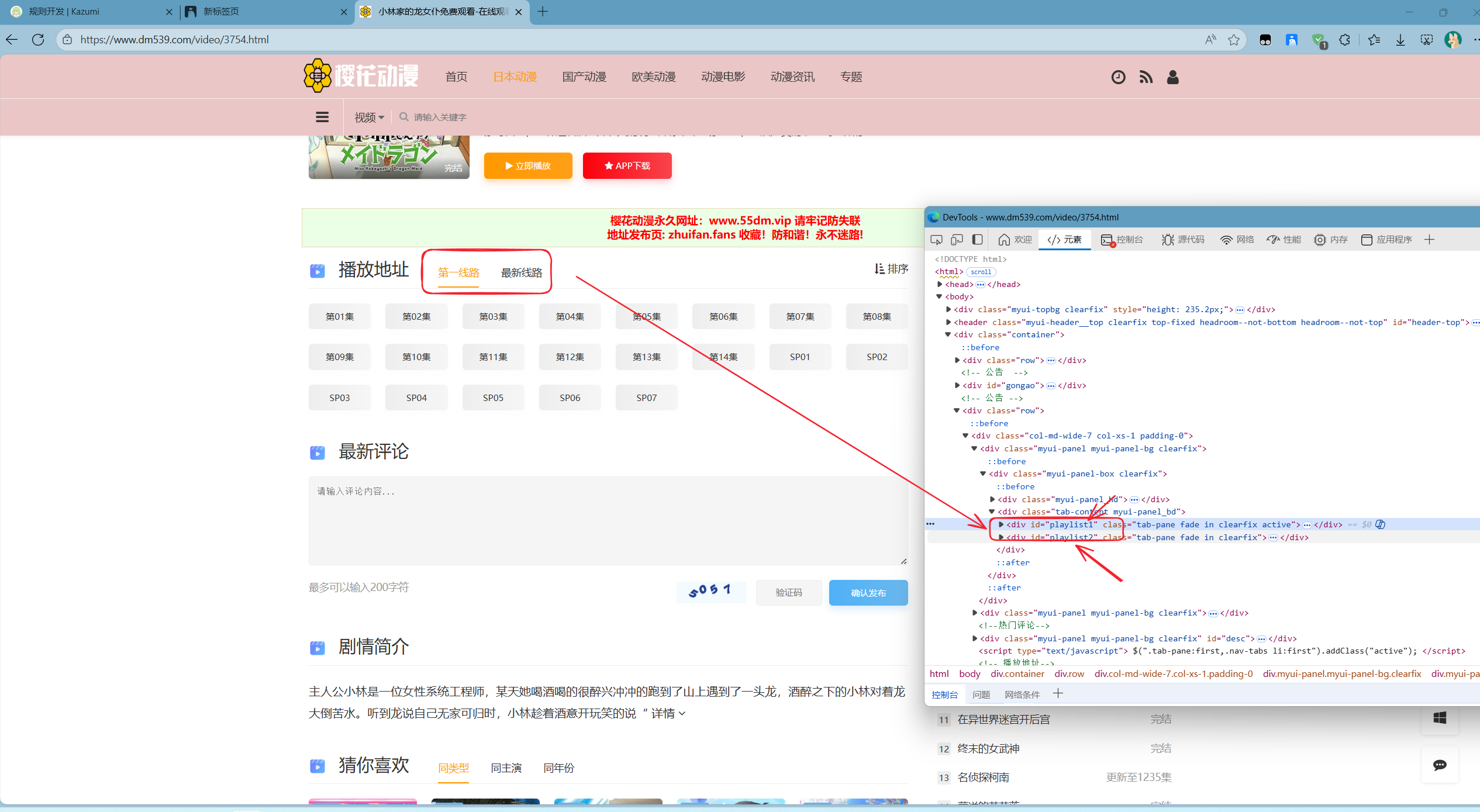The height and width of the screenshot is (812, 1480).
Task: Open the hamburger menu icon
Action: [322, 117]
